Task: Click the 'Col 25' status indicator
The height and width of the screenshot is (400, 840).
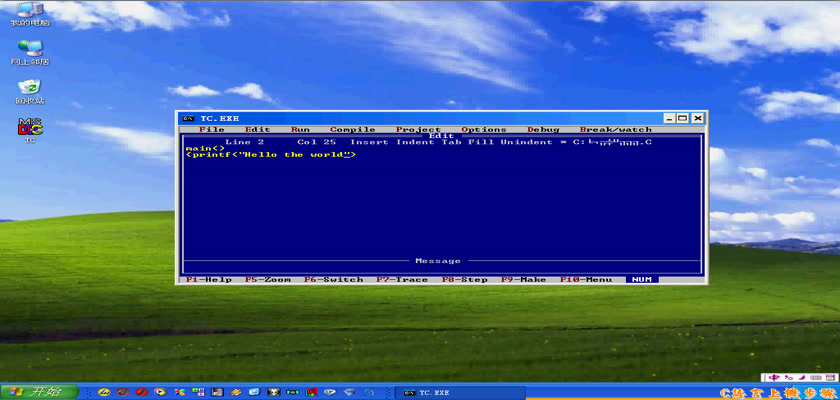Action: click(x=317, y=142)
